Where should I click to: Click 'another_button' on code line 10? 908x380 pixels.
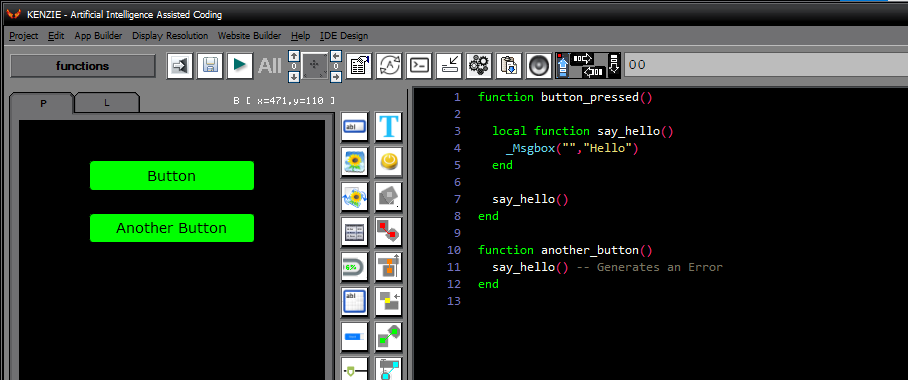click(x=590, y=250)
